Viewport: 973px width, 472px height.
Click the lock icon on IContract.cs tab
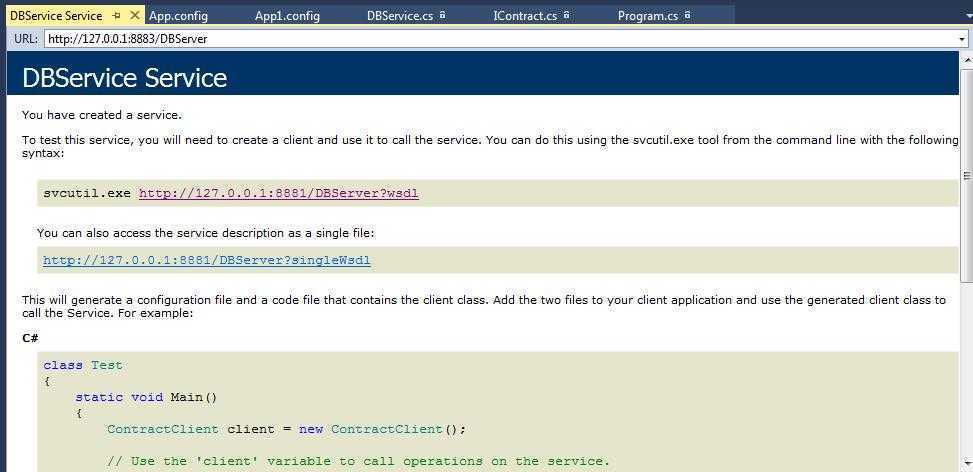click(x=566, y=15)
